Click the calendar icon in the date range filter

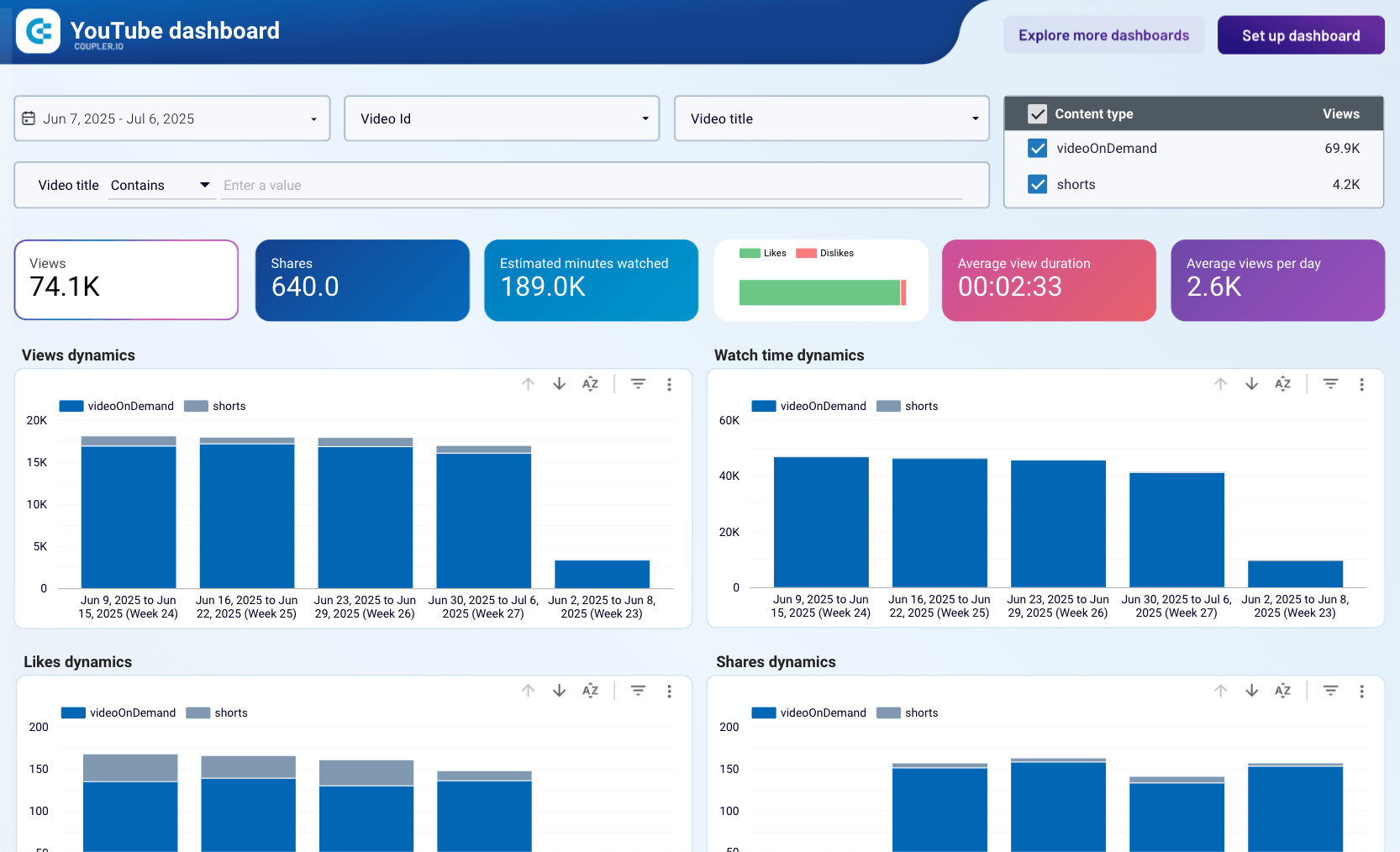click(30, 118)
